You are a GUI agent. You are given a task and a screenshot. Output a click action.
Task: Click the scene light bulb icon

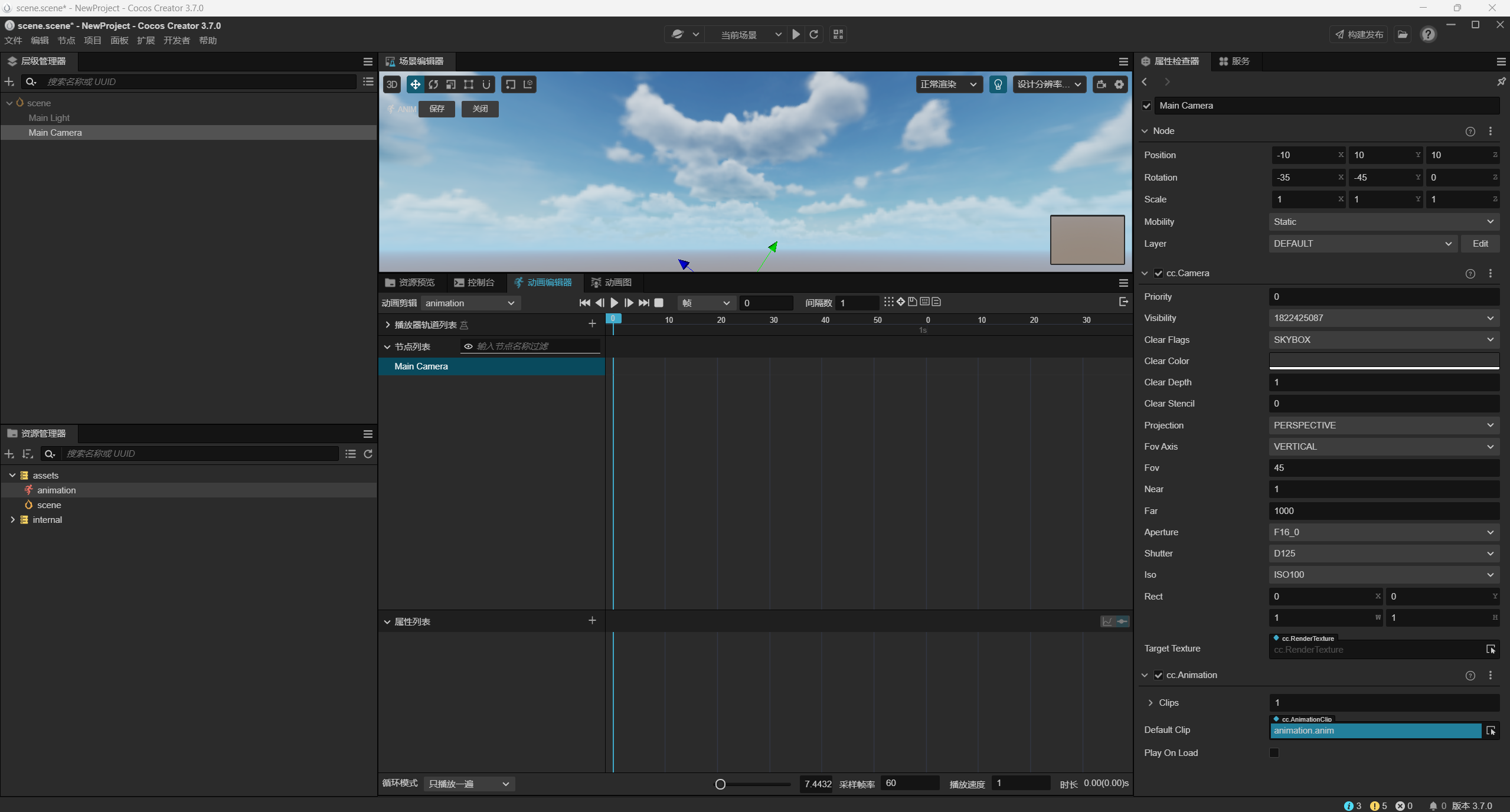[998, 84]
